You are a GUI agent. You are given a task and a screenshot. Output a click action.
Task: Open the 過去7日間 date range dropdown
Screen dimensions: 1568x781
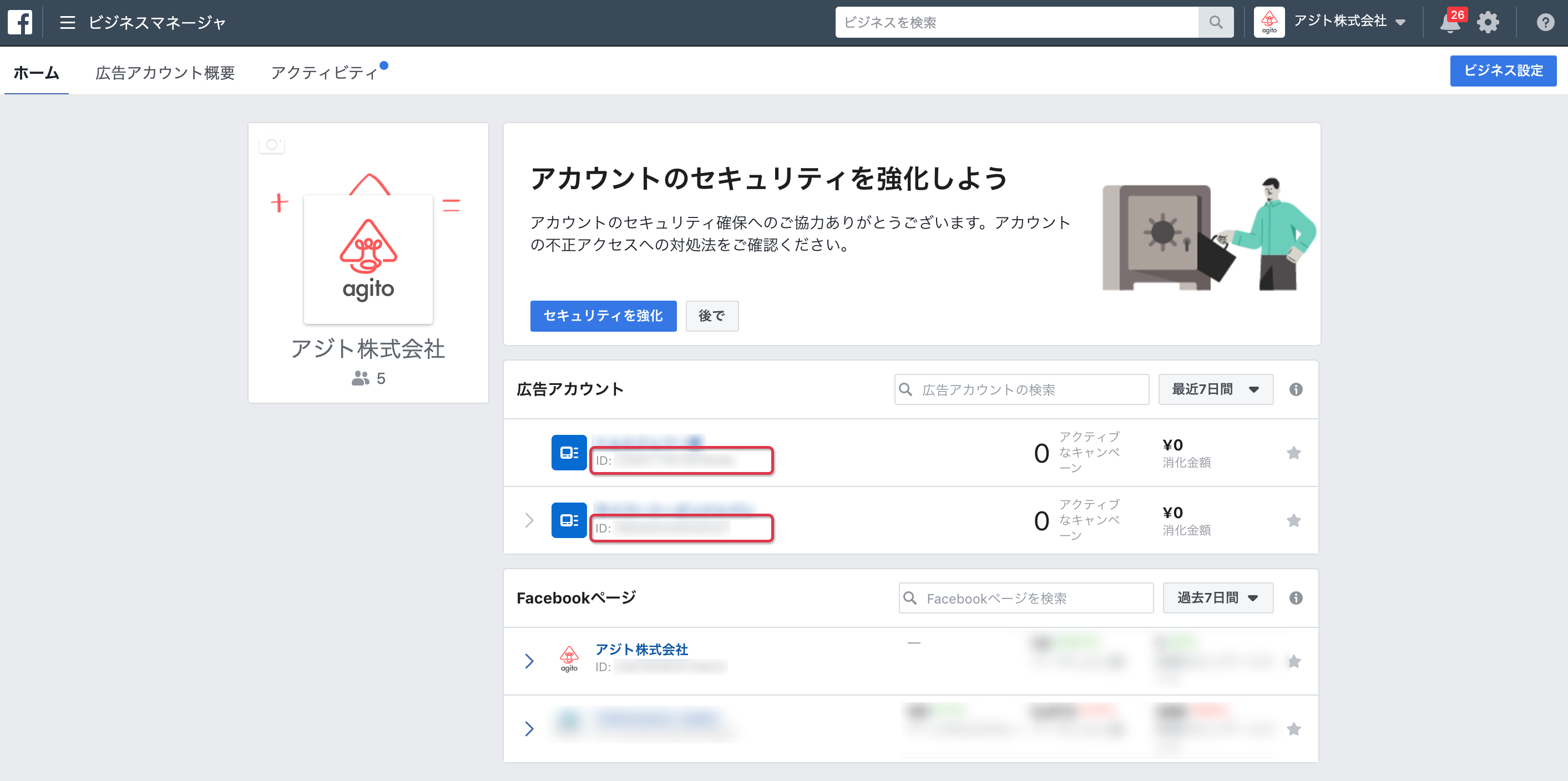coord(1218,598)
